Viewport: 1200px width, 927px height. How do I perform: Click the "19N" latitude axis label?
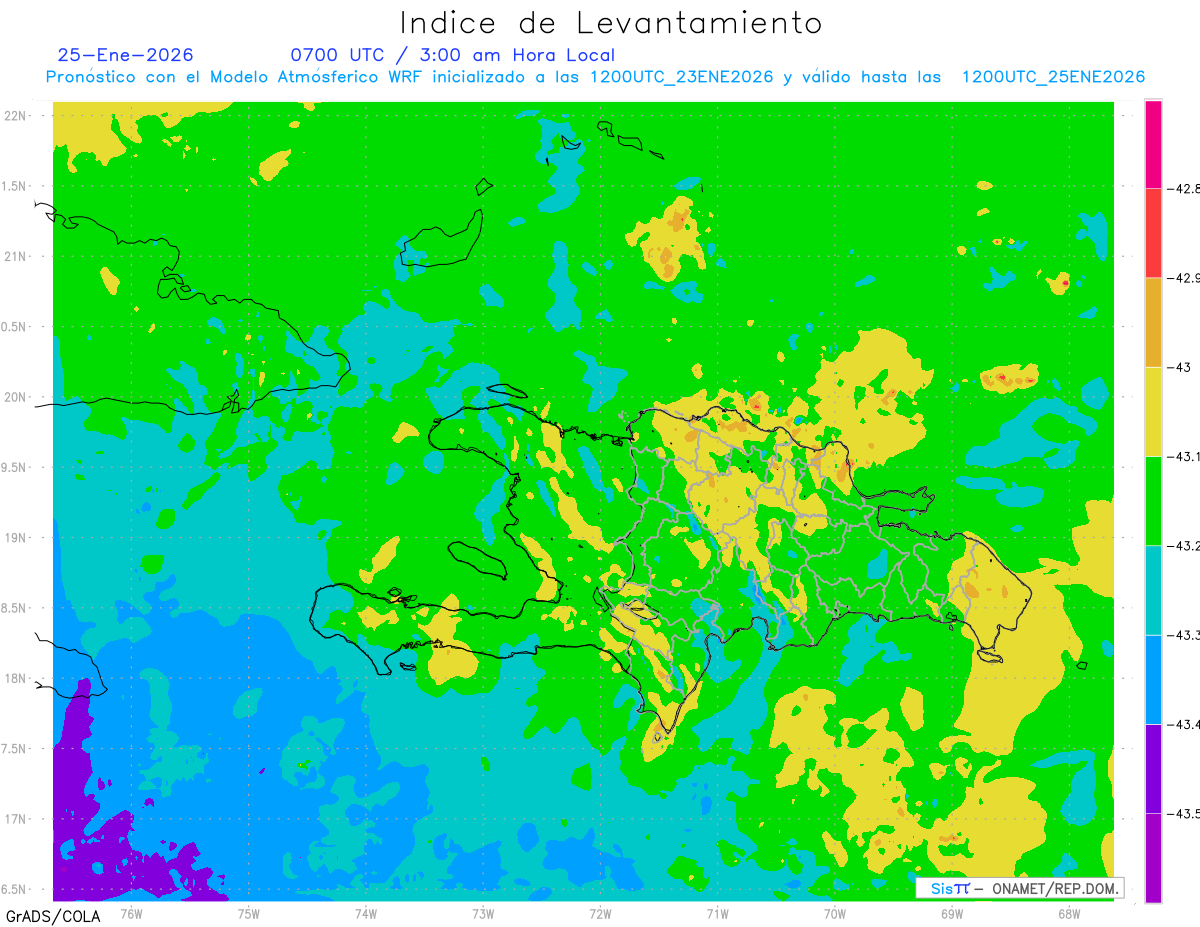pos(15,538)
